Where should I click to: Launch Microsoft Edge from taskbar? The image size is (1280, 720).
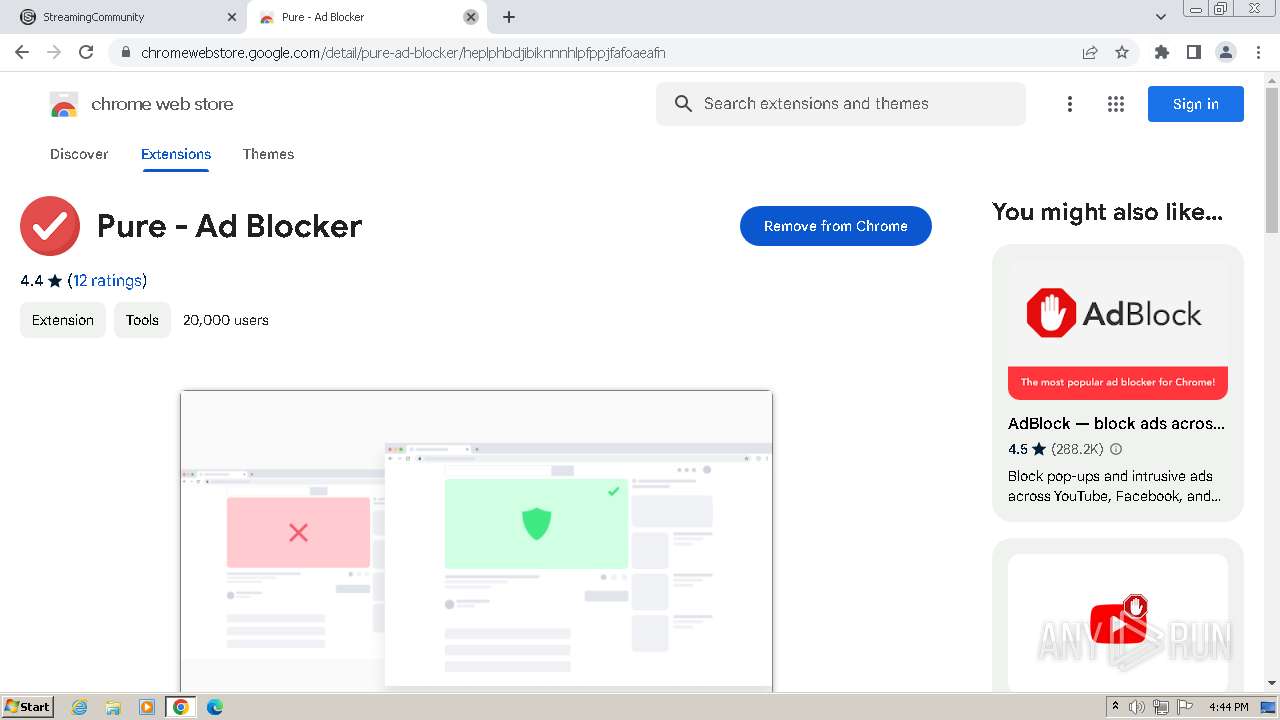(x=214, y=707)
